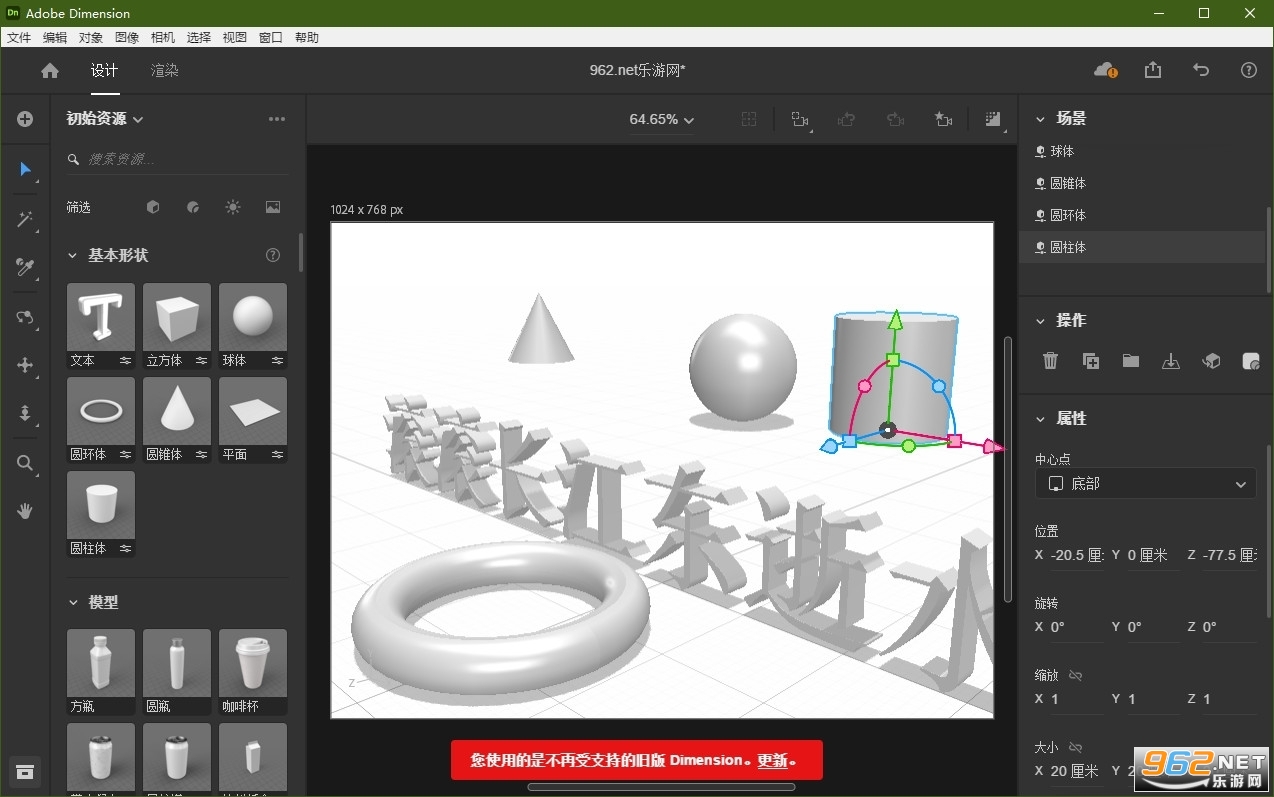Image resolution: width=1274 pixels, height=797 pixels.
Task: Open the 对象 menu
Action: 91,37
